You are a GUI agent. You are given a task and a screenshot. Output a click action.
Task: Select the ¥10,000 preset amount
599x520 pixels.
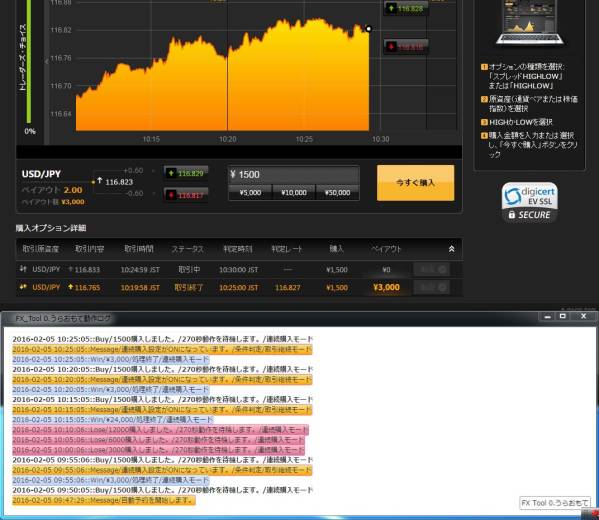tap(294, 193)
